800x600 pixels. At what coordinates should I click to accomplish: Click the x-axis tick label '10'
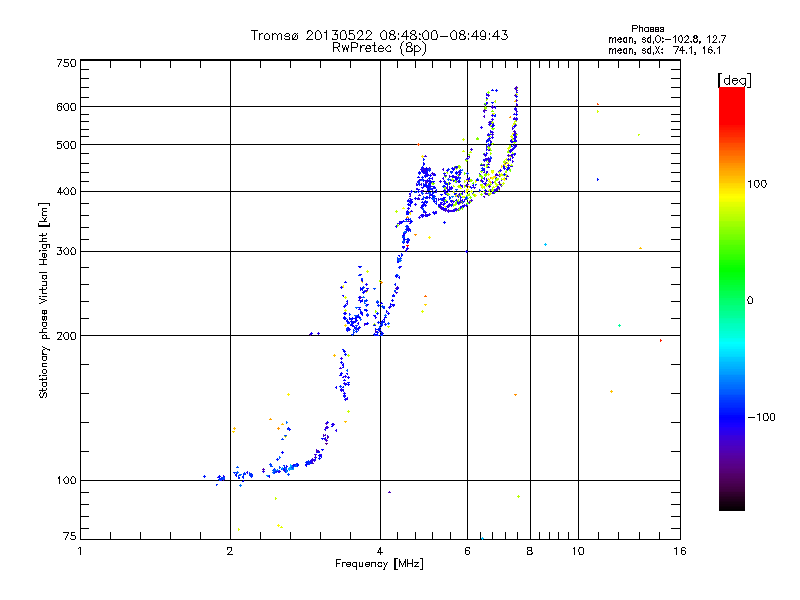point(578,551)
